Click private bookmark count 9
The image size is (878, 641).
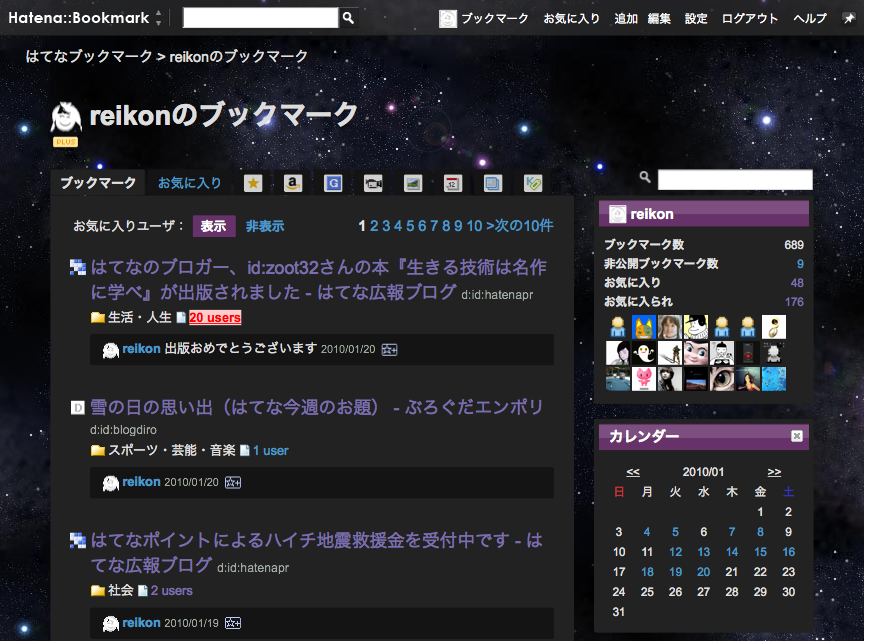click(x=800, y=264)
